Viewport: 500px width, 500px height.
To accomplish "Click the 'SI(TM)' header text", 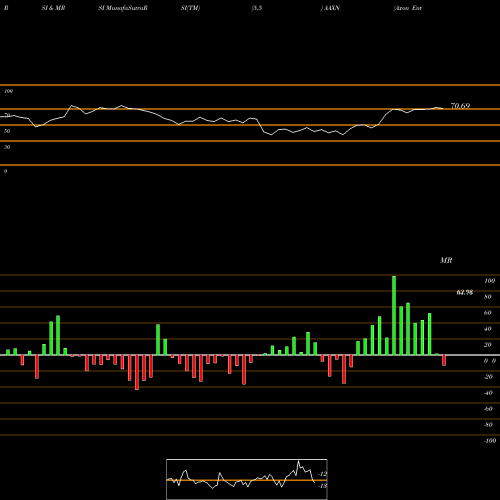I will pos(190,8).
